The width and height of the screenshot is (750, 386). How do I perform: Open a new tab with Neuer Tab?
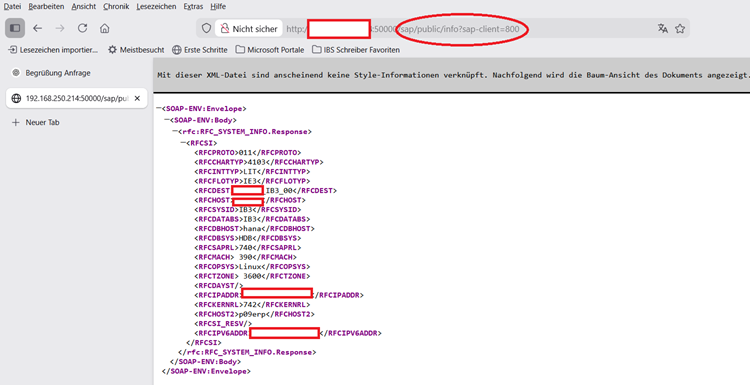click(36, 122)
